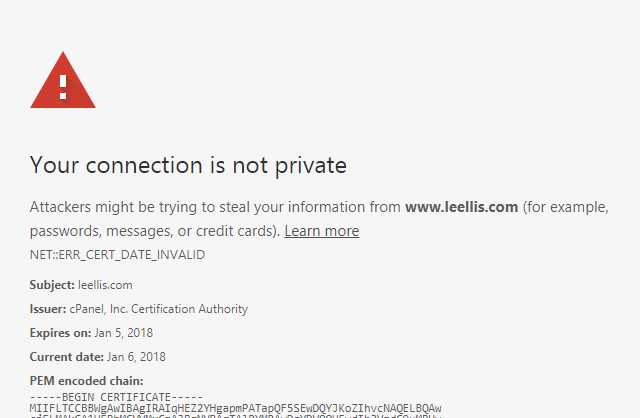The height and width of the screenshot is (418, 640).
Task: Click the PEM encoded chain label
Action: (87, 381)
